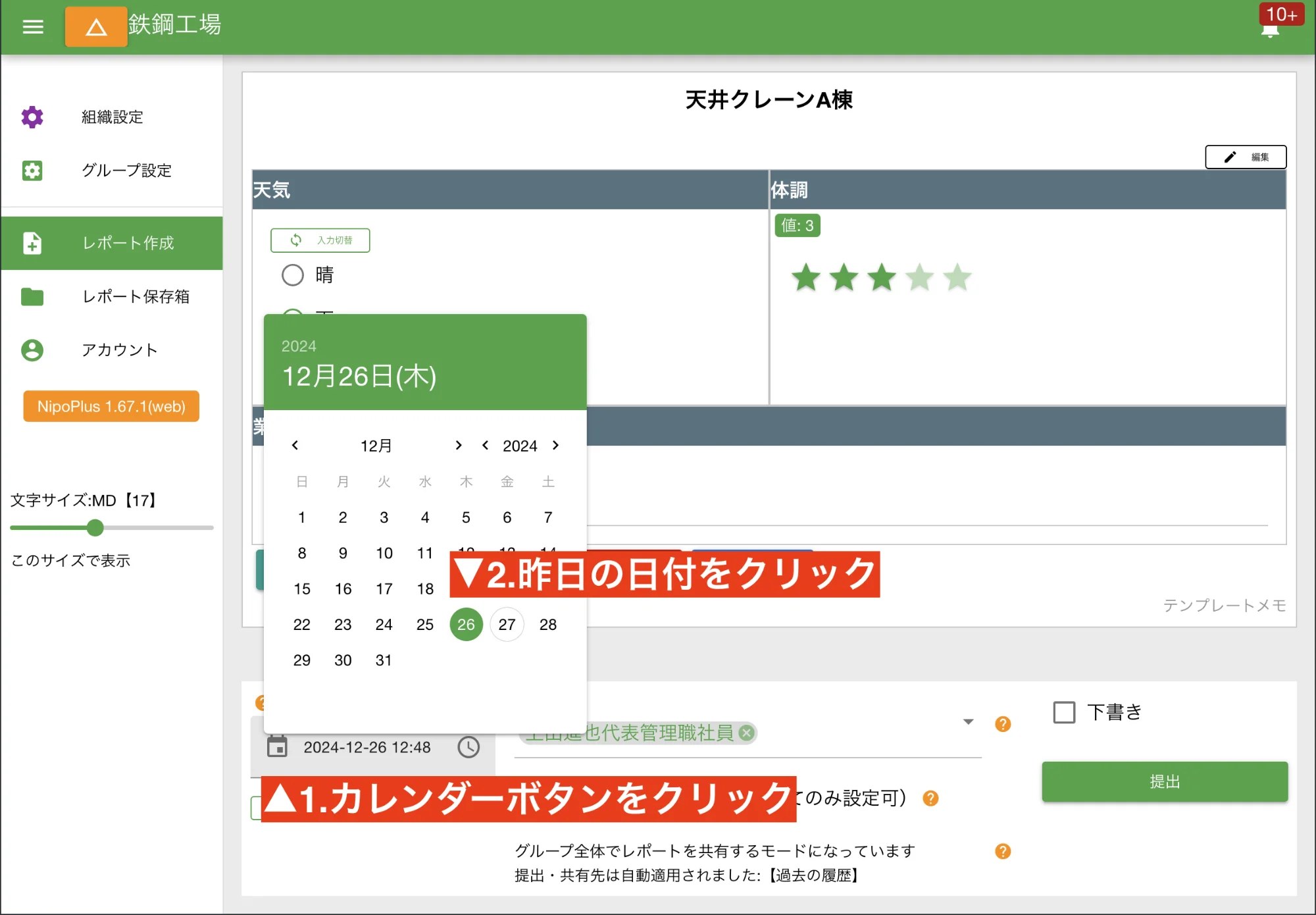Enable the 下書き draft checkbox
Screen dimensions: 1316x915
coord(1063,712)
